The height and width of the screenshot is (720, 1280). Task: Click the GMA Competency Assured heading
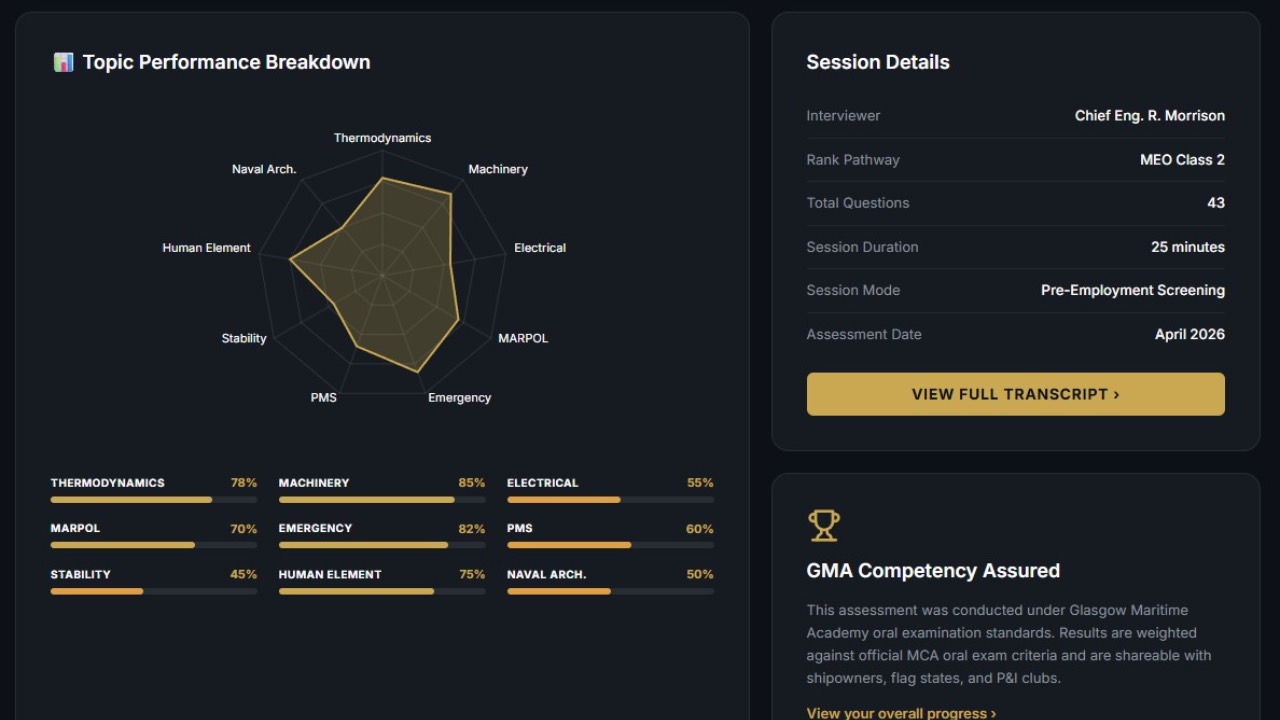pyautogui.click(x=933, y=571)
